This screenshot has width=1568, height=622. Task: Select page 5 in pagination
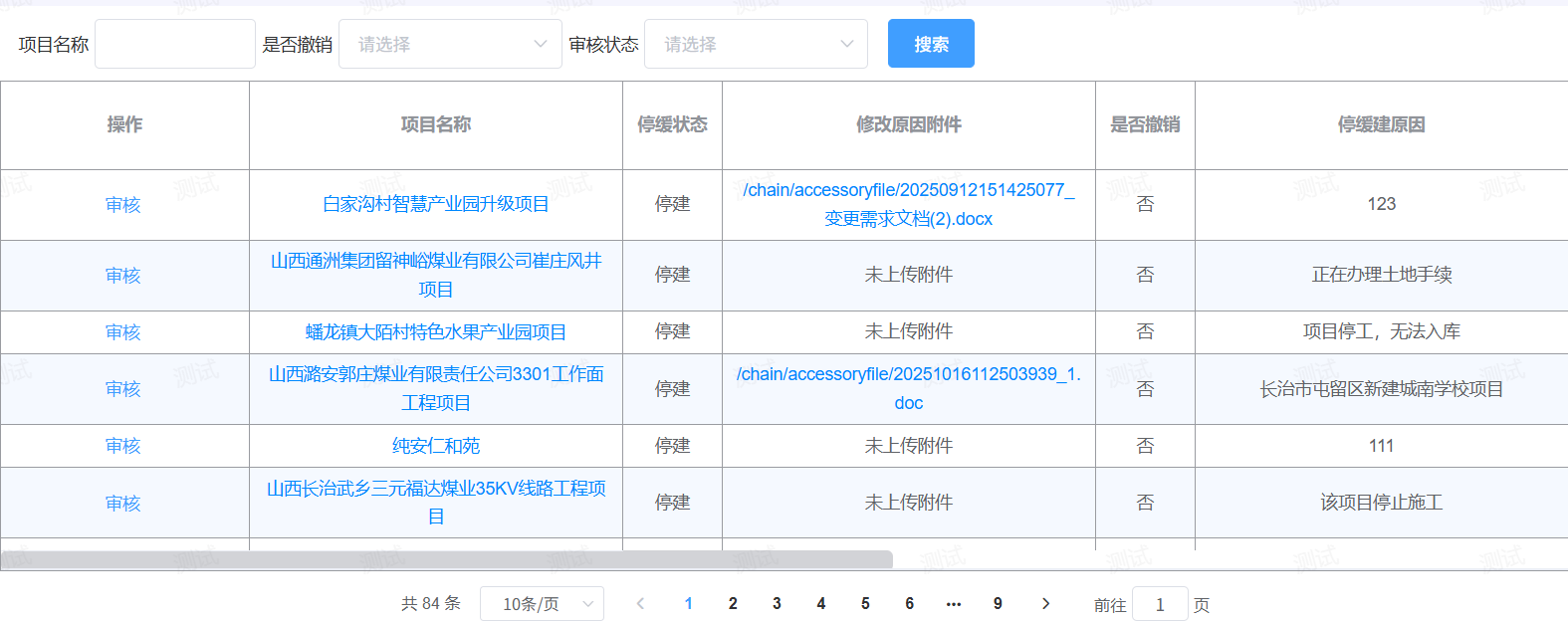(865, 603)
